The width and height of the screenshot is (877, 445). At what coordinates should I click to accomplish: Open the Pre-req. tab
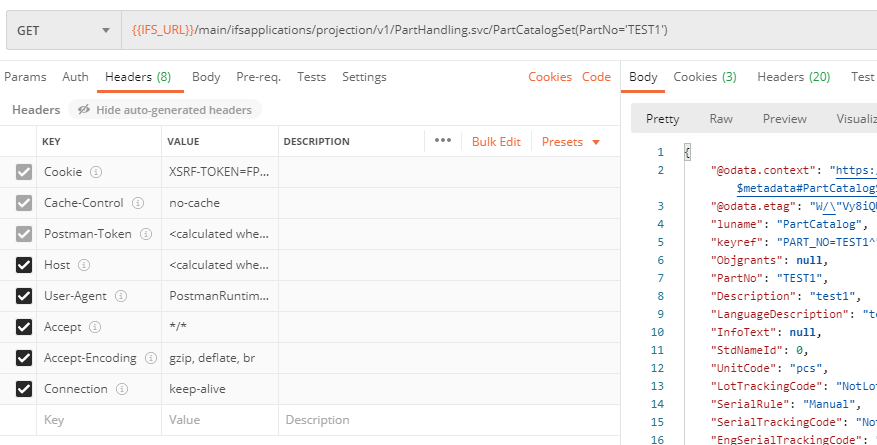pos(258,77)
